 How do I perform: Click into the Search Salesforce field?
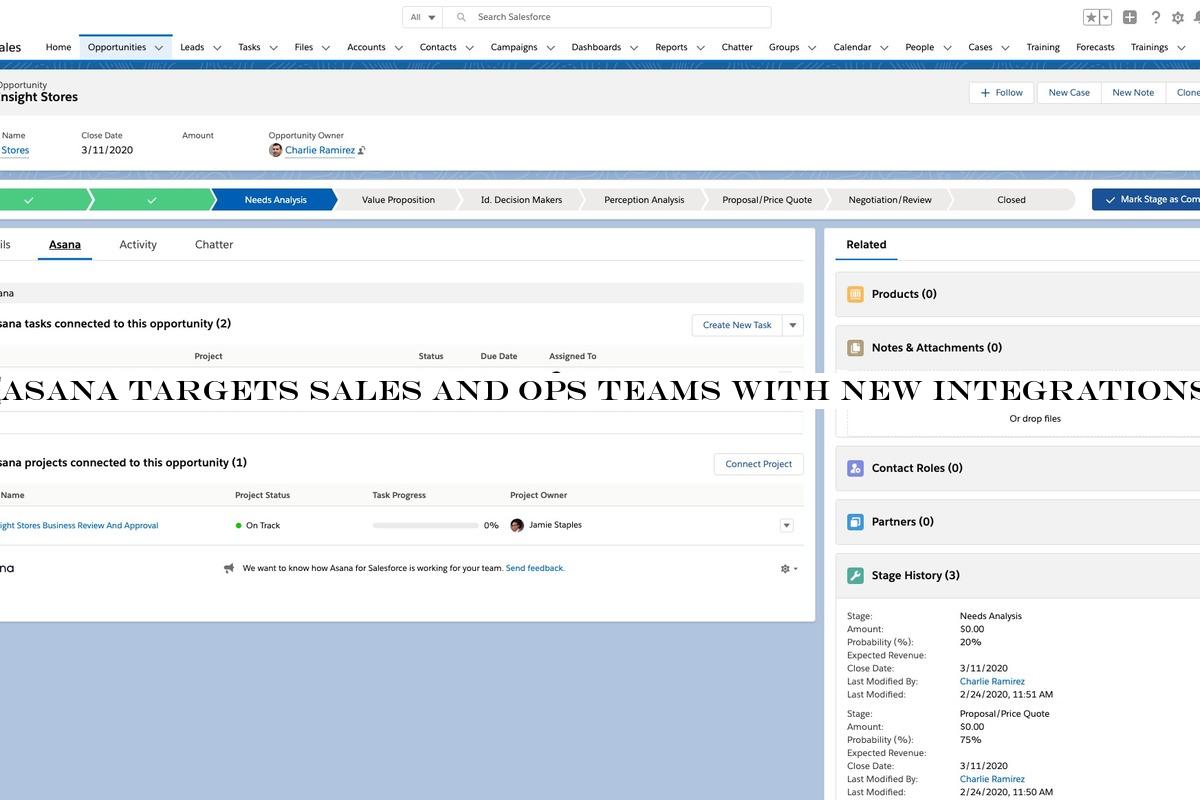[607, 17]
